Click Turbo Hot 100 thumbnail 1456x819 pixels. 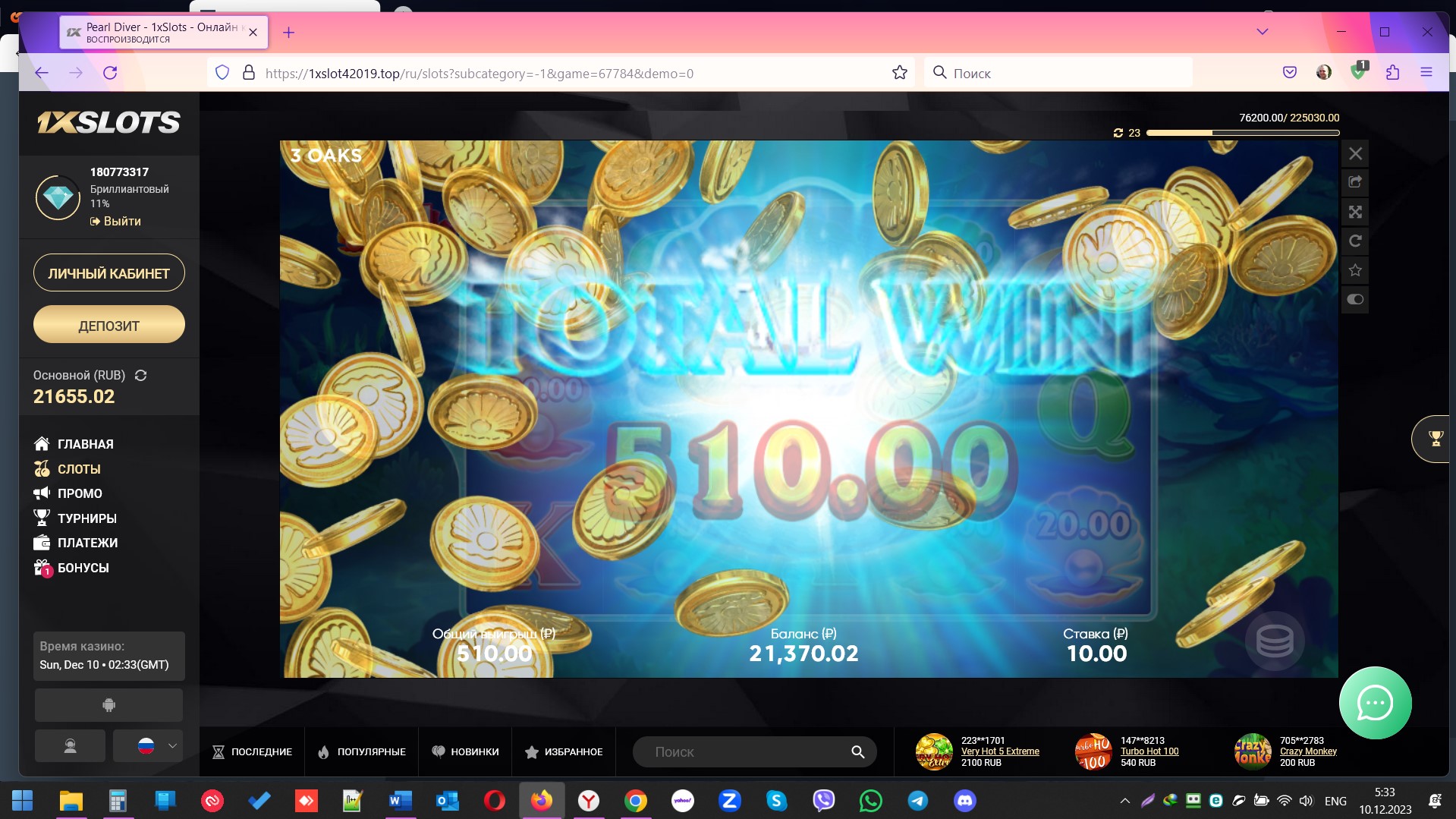1093,751
